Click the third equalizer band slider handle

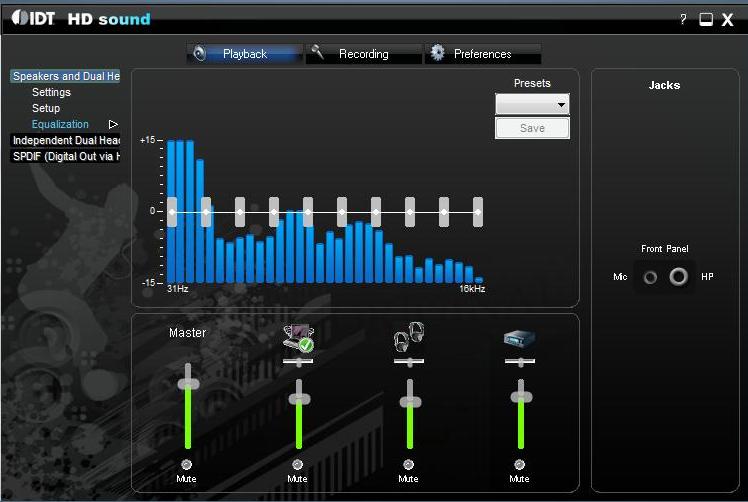(x=240, y=212)
